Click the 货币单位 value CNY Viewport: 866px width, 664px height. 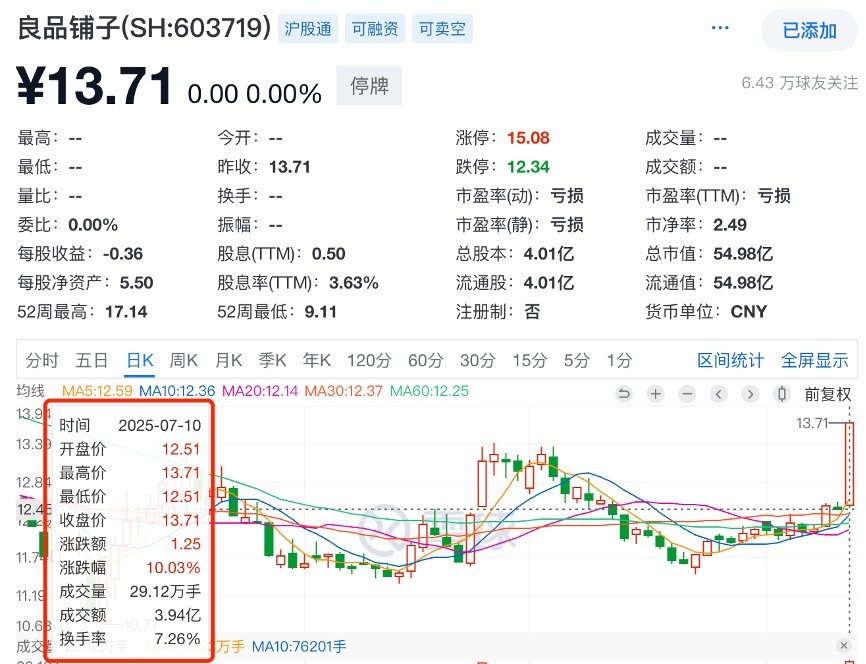point(749,312)
